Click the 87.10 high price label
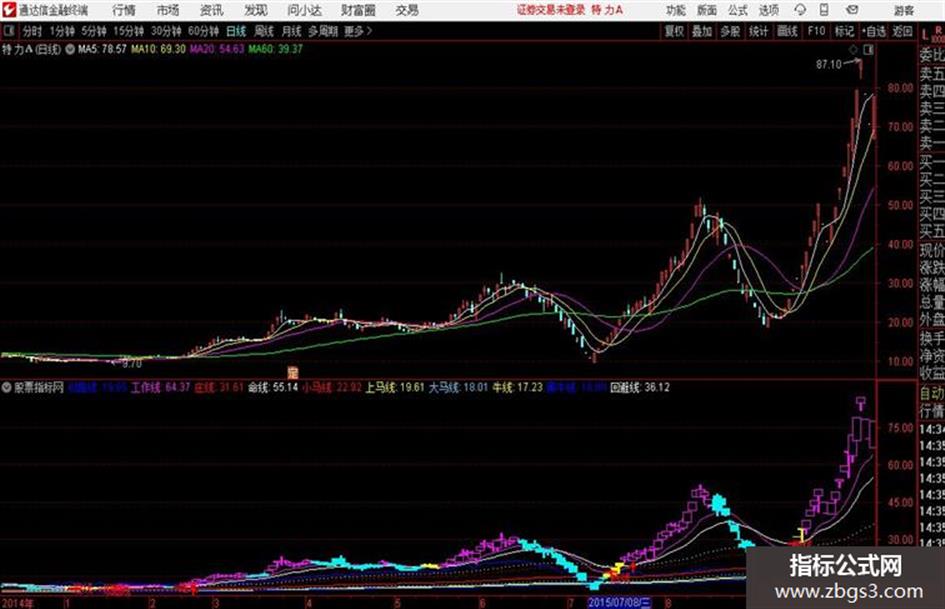This screenshot has width=945, height=609. click(829, 64)
